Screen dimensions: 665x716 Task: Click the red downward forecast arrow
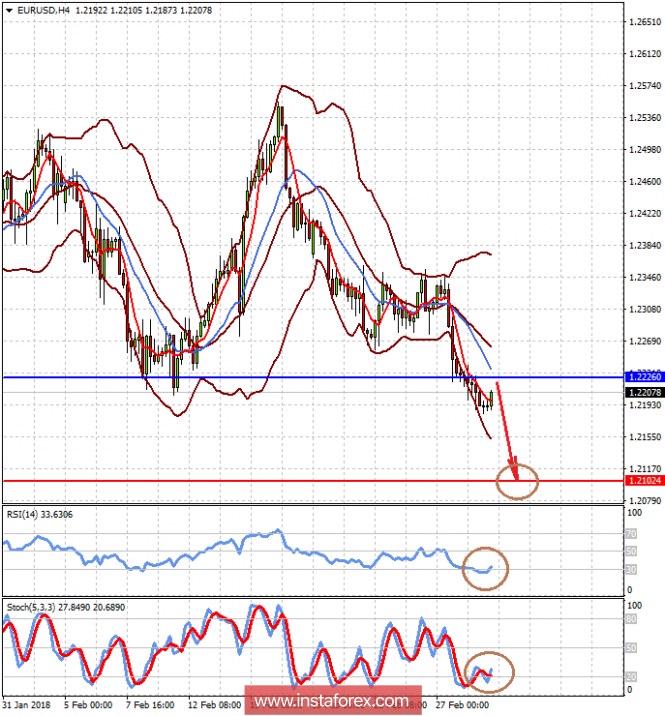[x=507, y=431]
